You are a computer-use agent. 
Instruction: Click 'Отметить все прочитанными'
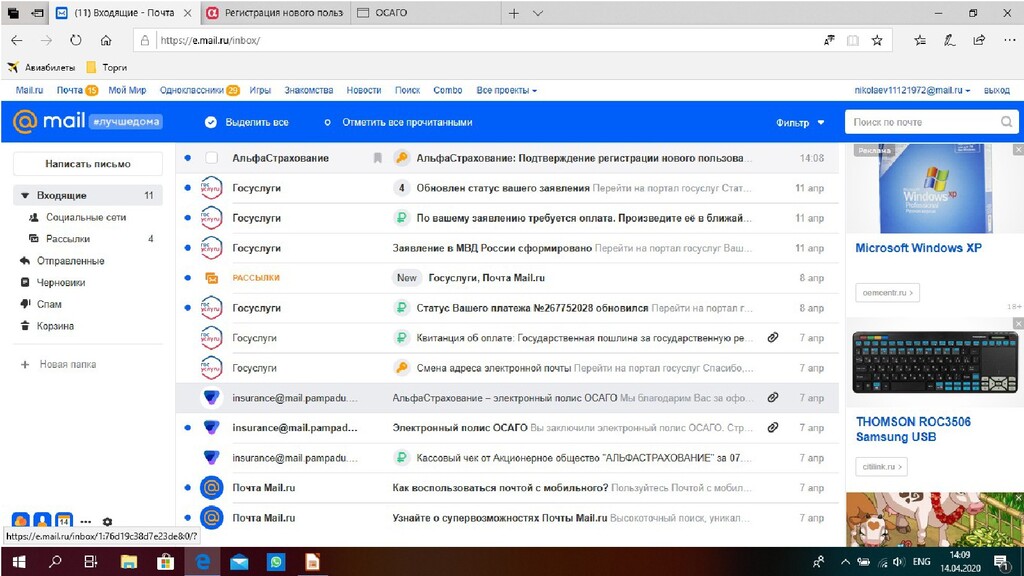pos(407,122)
